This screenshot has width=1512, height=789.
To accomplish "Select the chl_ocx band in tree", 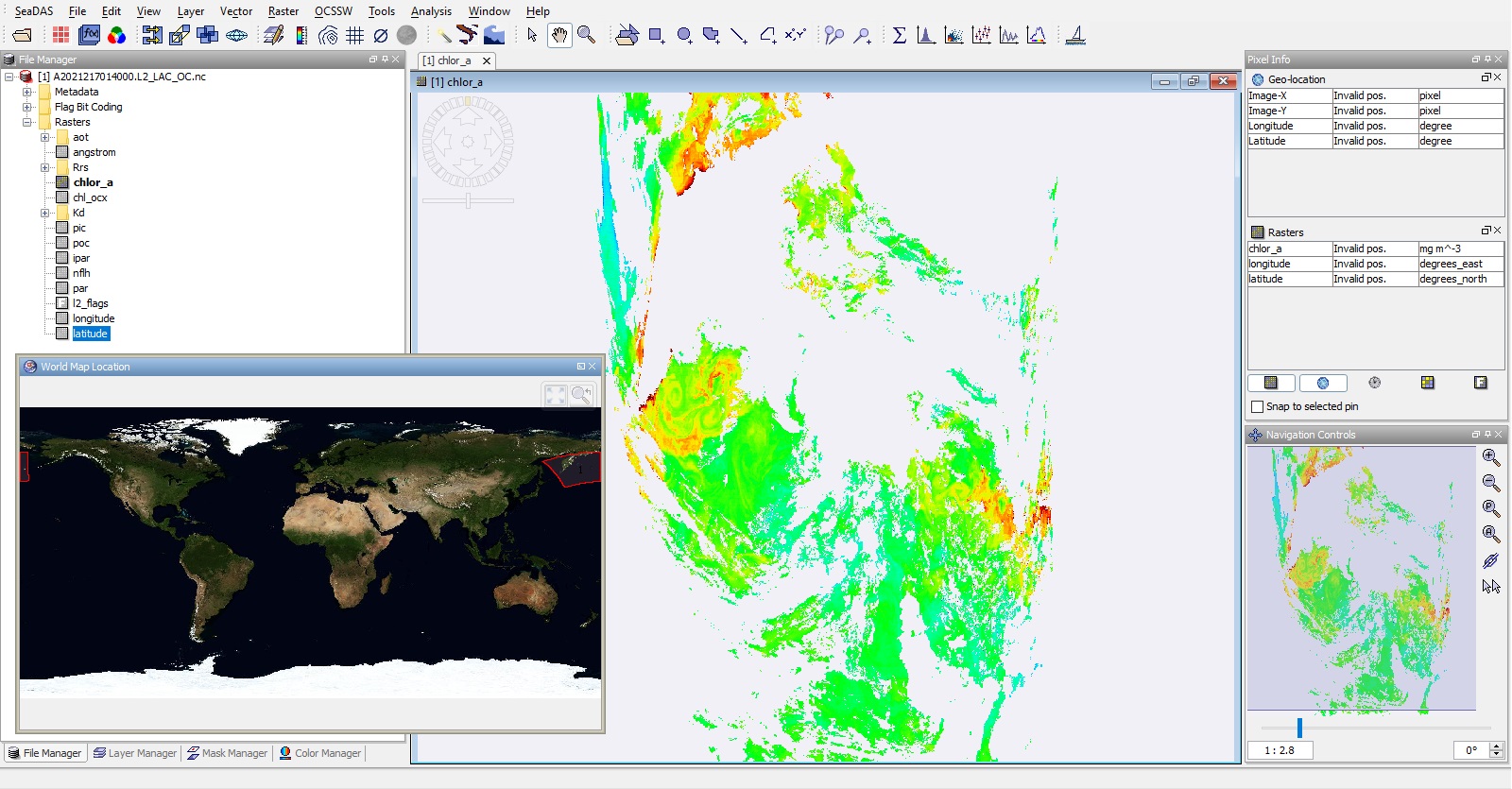I will 90,197.
